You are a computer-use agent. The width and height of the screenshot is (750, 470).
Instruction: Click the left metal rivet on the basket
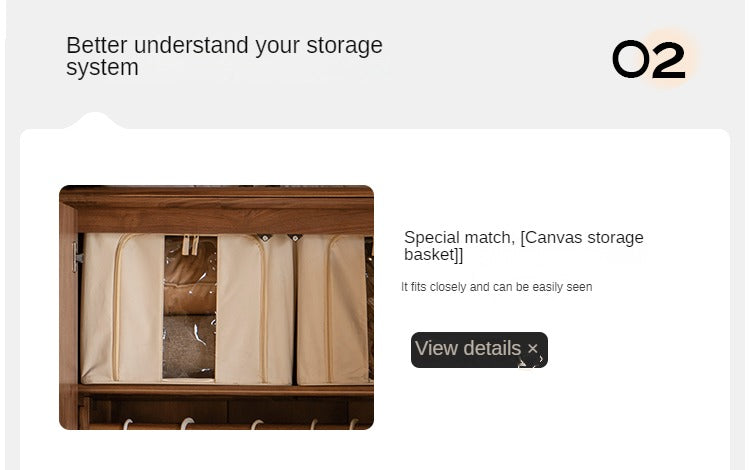pos(266,238)
